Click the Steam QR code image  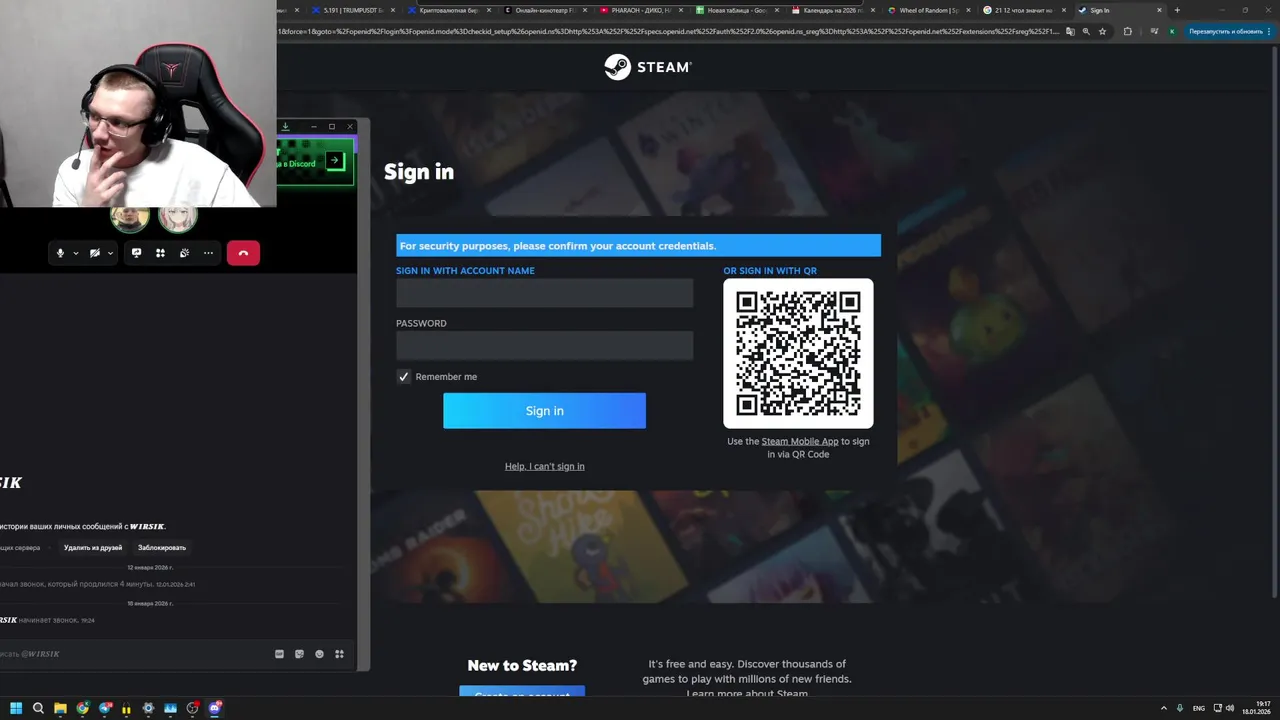click(798, 353)
